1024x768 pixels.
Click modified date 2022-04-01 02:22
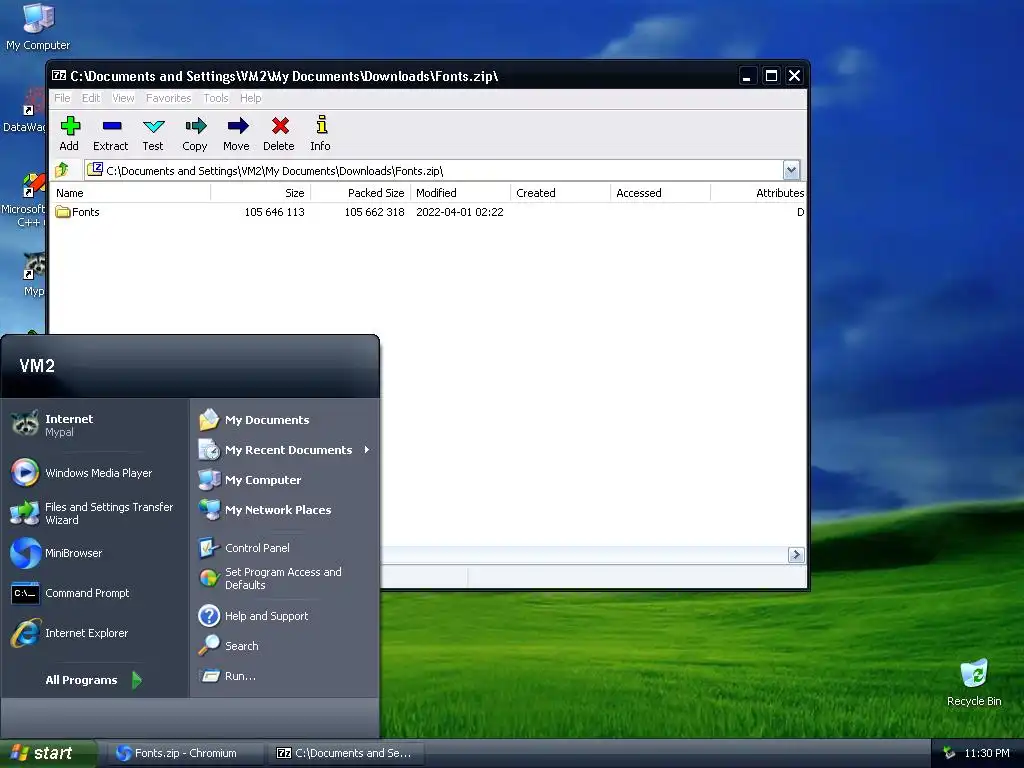(x=460, y=212)
